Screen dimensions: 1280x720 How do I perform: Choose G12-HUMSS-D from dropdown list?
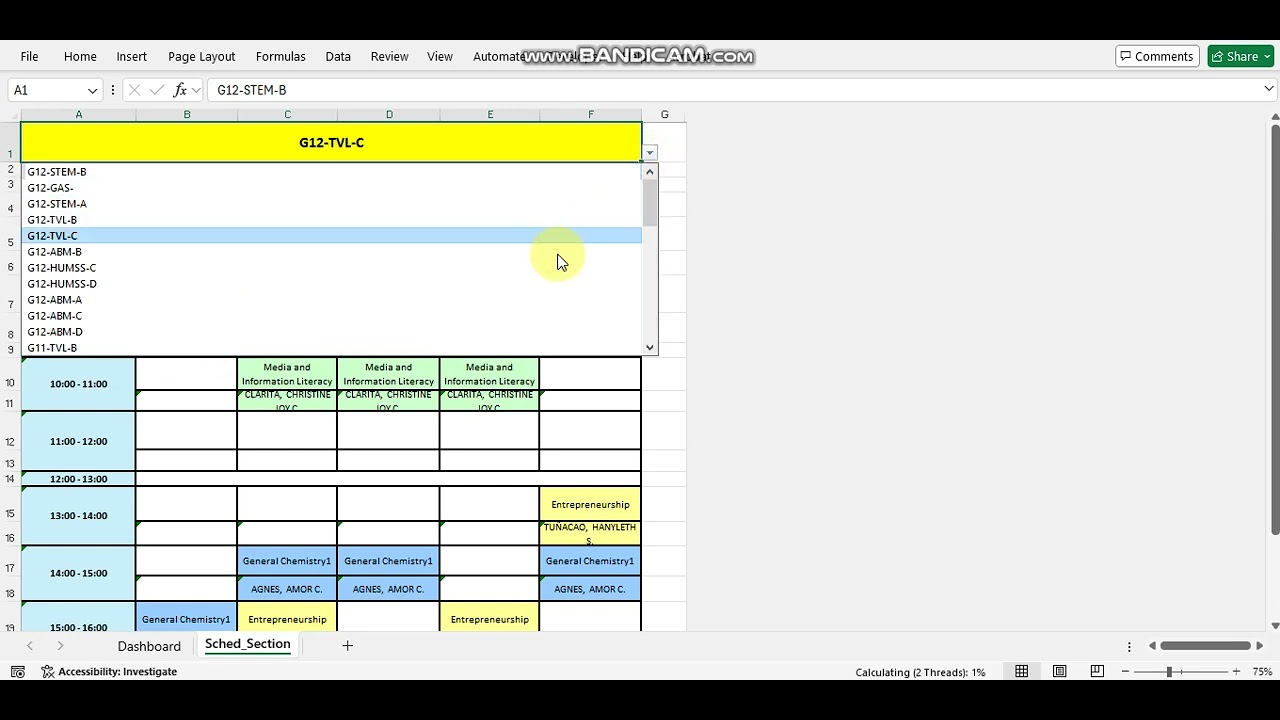[331, 284]
